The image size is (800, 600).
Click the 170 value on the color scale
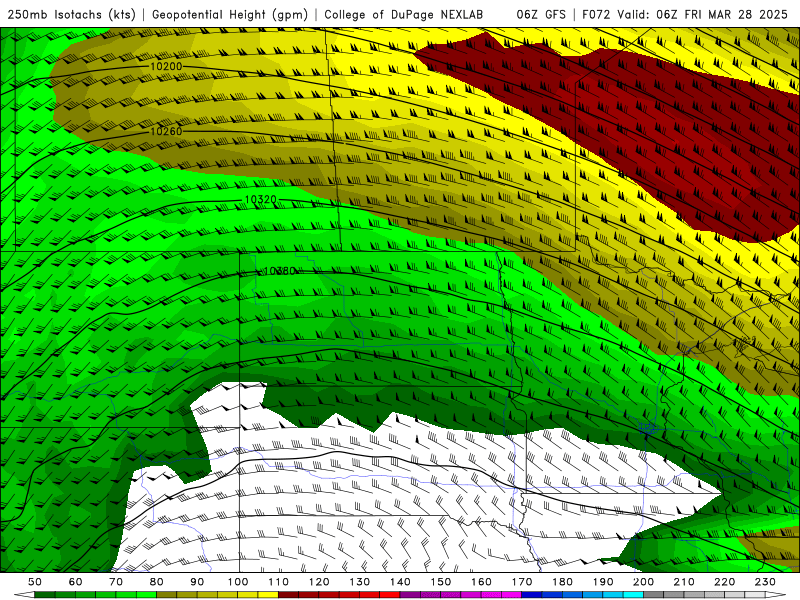pyautogui.click(x=522, y=582)
